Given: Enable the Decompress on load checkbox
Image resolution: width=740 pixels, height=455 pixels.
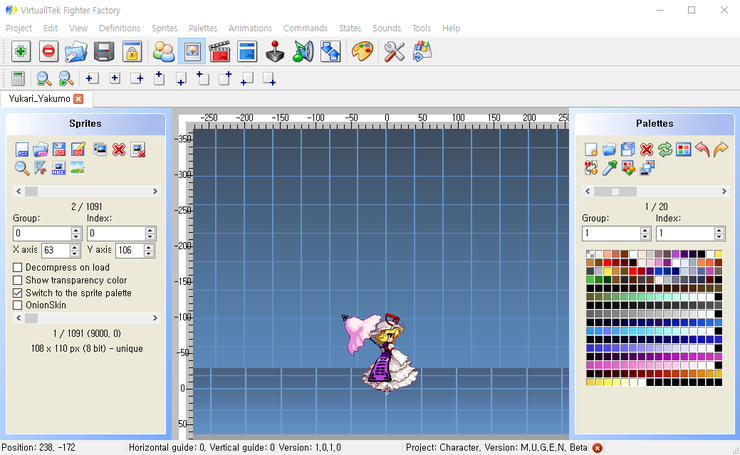Looking at the screenshot, I should pos(17,268).
